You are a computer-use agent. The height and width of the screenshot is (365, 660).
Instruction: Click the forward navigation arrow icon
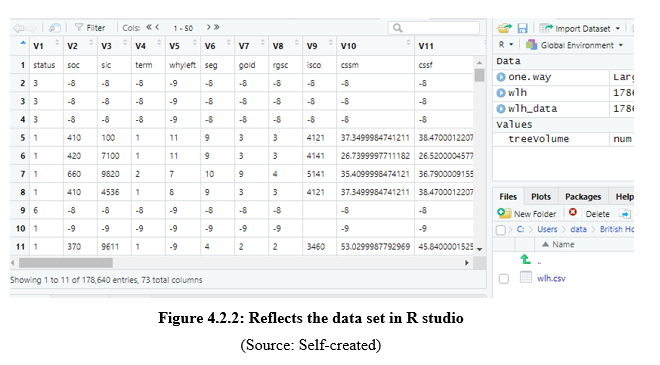coord(32,28)
